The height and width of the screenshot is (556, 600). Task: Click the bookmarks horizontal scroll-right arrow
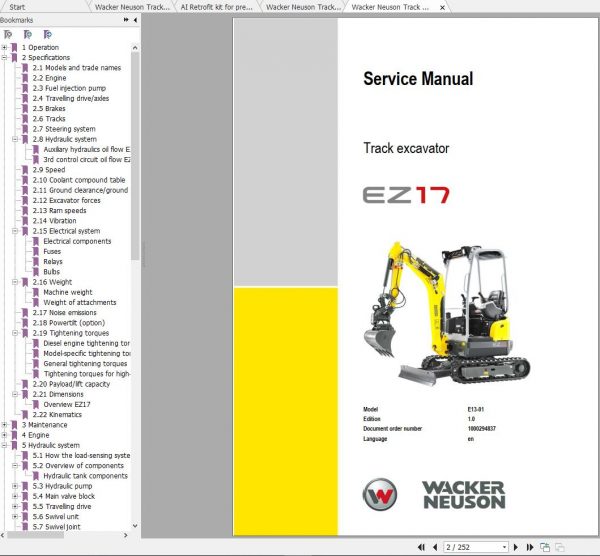pyautogui.click(x=126, y=535)
